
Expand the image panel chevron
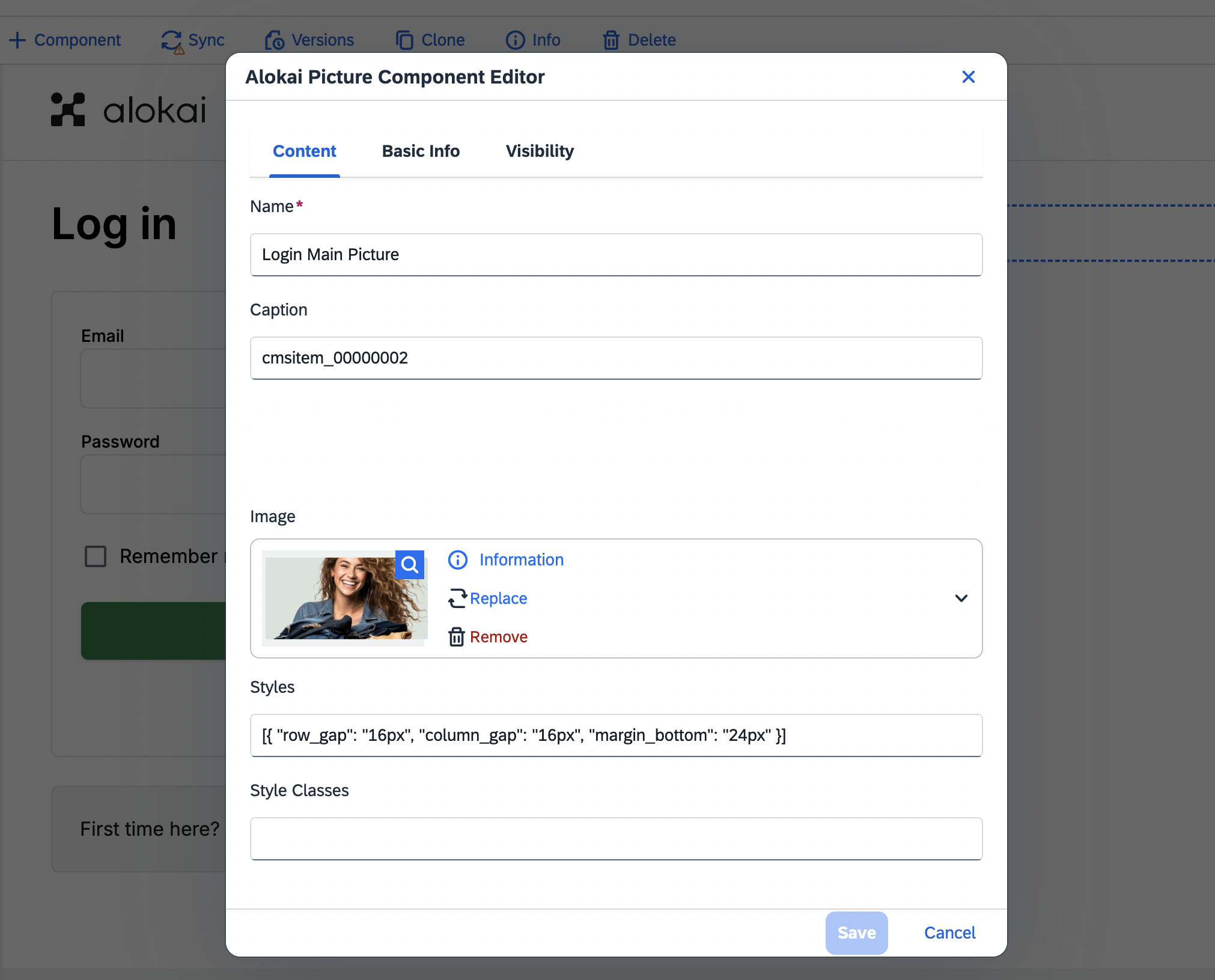[x=961, y=598]
